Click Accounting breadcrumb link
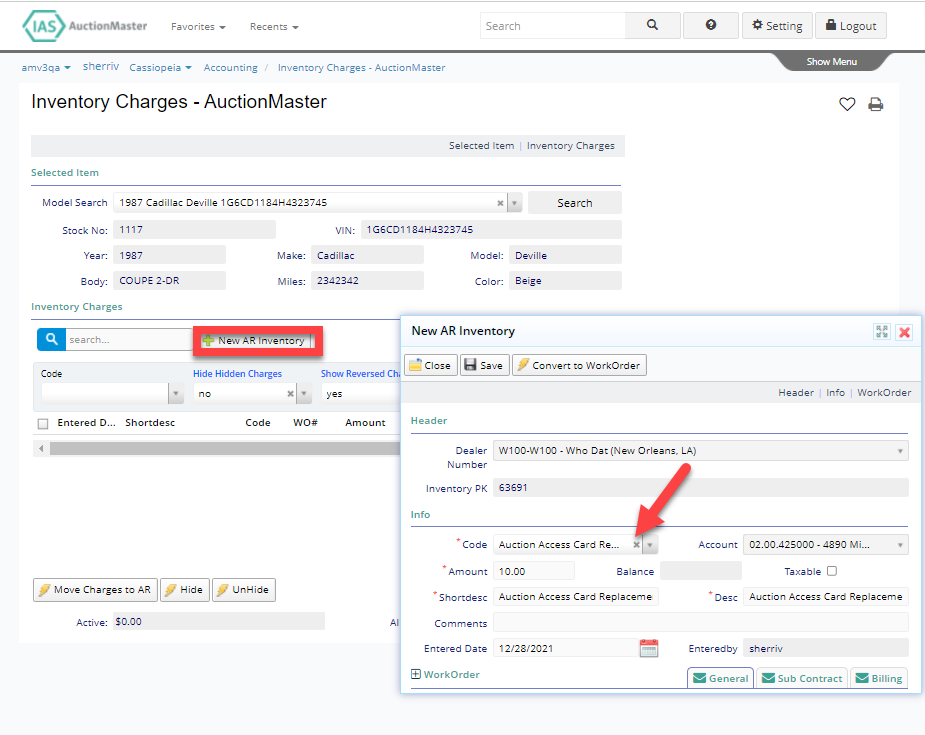925x735 pixels. 231,67
